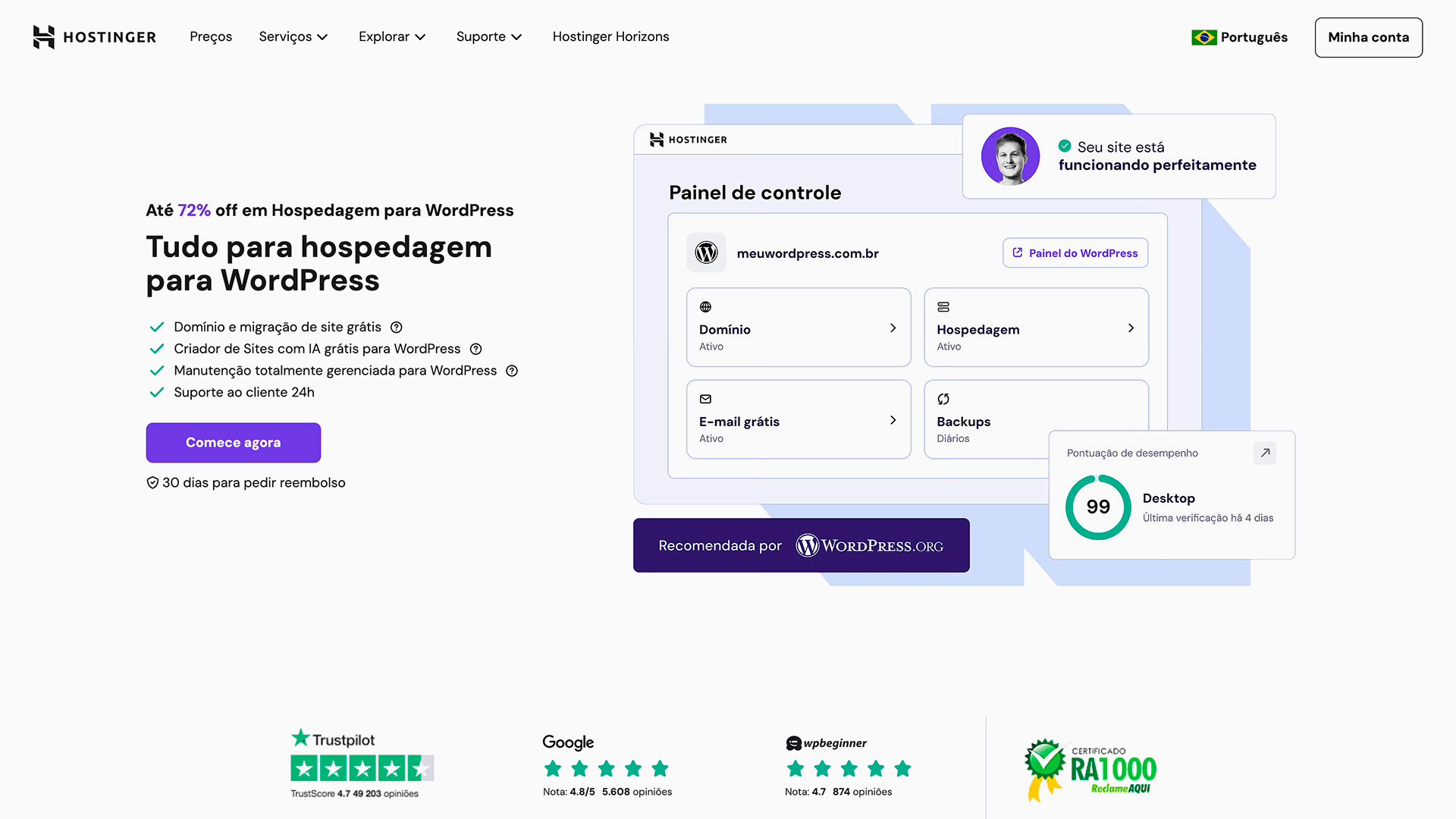The width and height of the screenshot is (1456, 819).
Task: Open the Hospedagem card chevron
Action: point(1131,328)
